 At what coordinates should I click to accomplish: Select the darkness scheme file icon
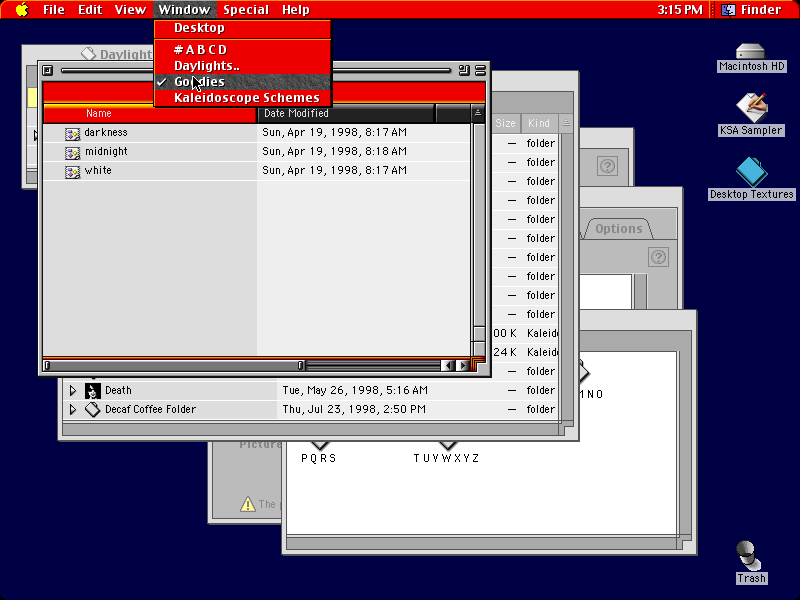point(72,134)
